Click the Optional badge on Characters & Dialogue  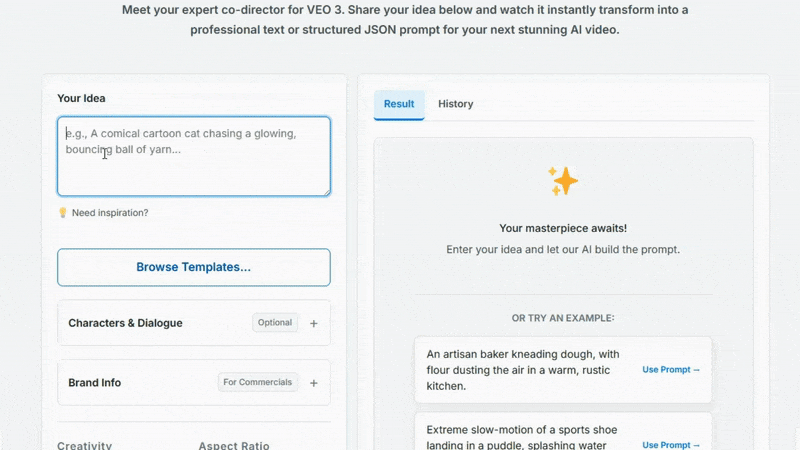[274, 323]
